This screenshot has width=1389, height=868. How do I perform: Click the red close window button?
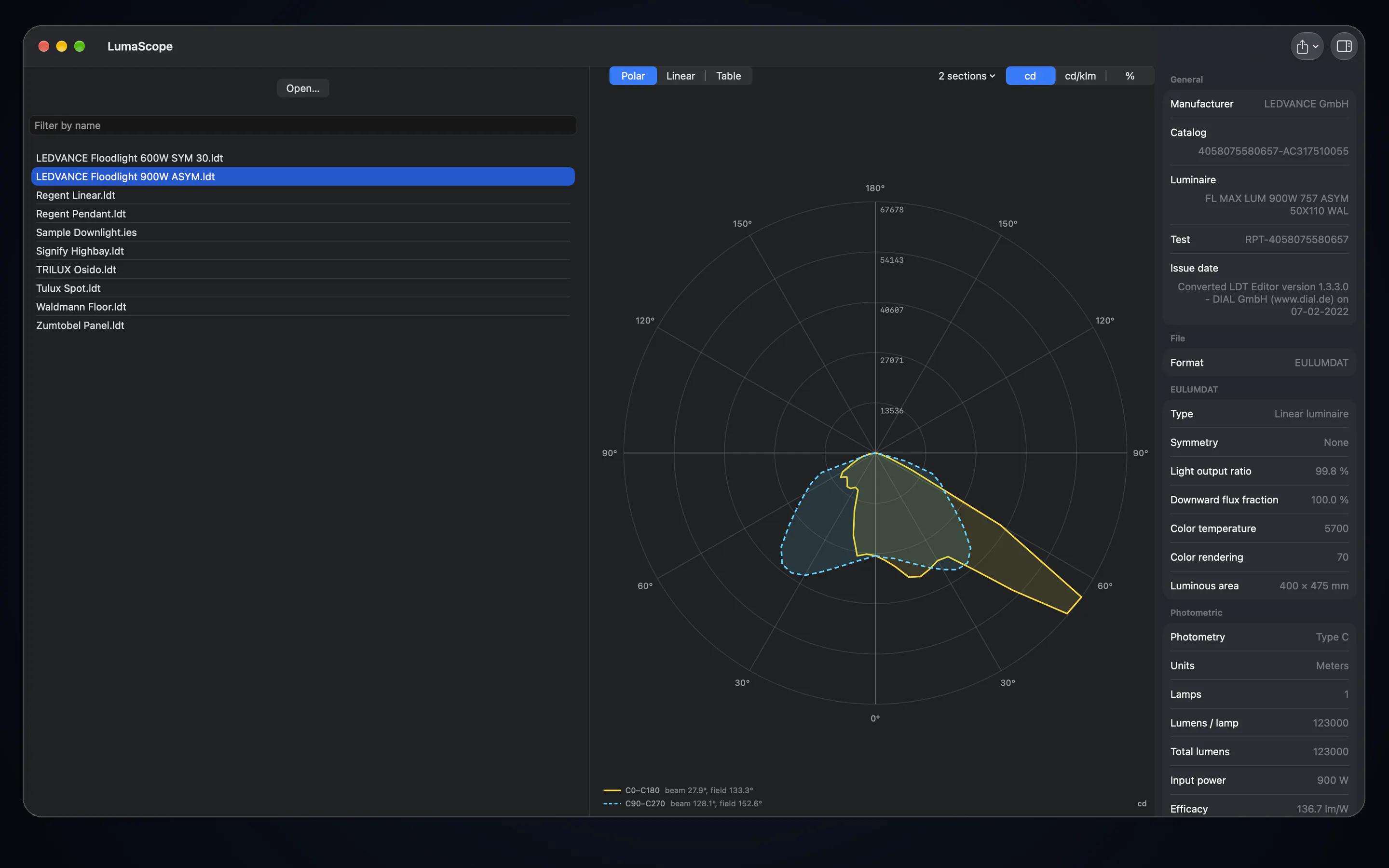(43, 46)
